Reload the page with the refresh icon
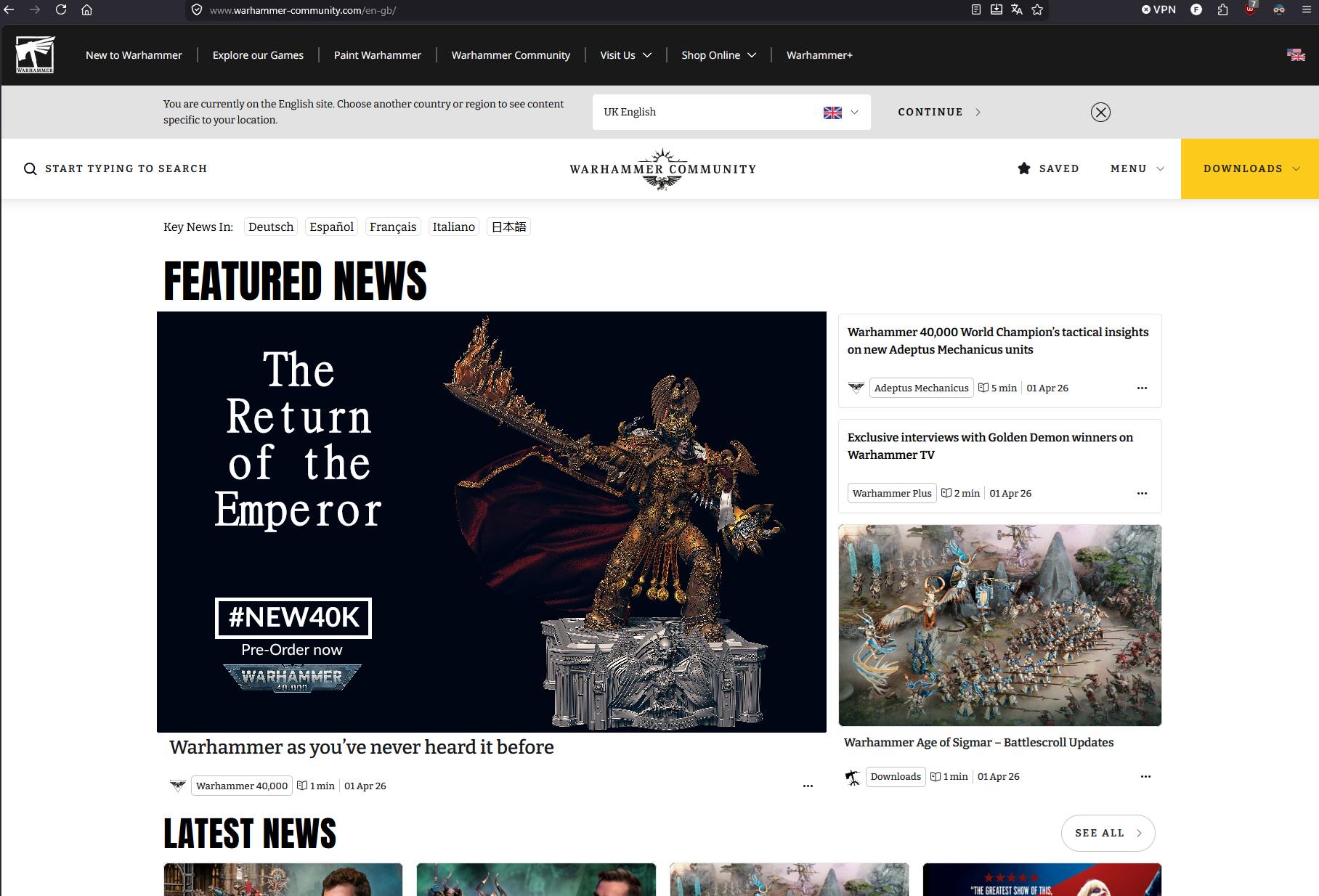 [x=61, y=10]
